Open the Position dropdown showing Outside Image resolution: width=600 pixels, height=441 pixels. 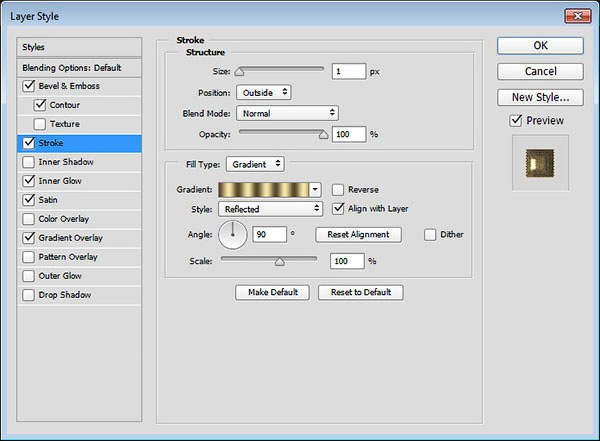pyautogui.click(x=264, y=93)
